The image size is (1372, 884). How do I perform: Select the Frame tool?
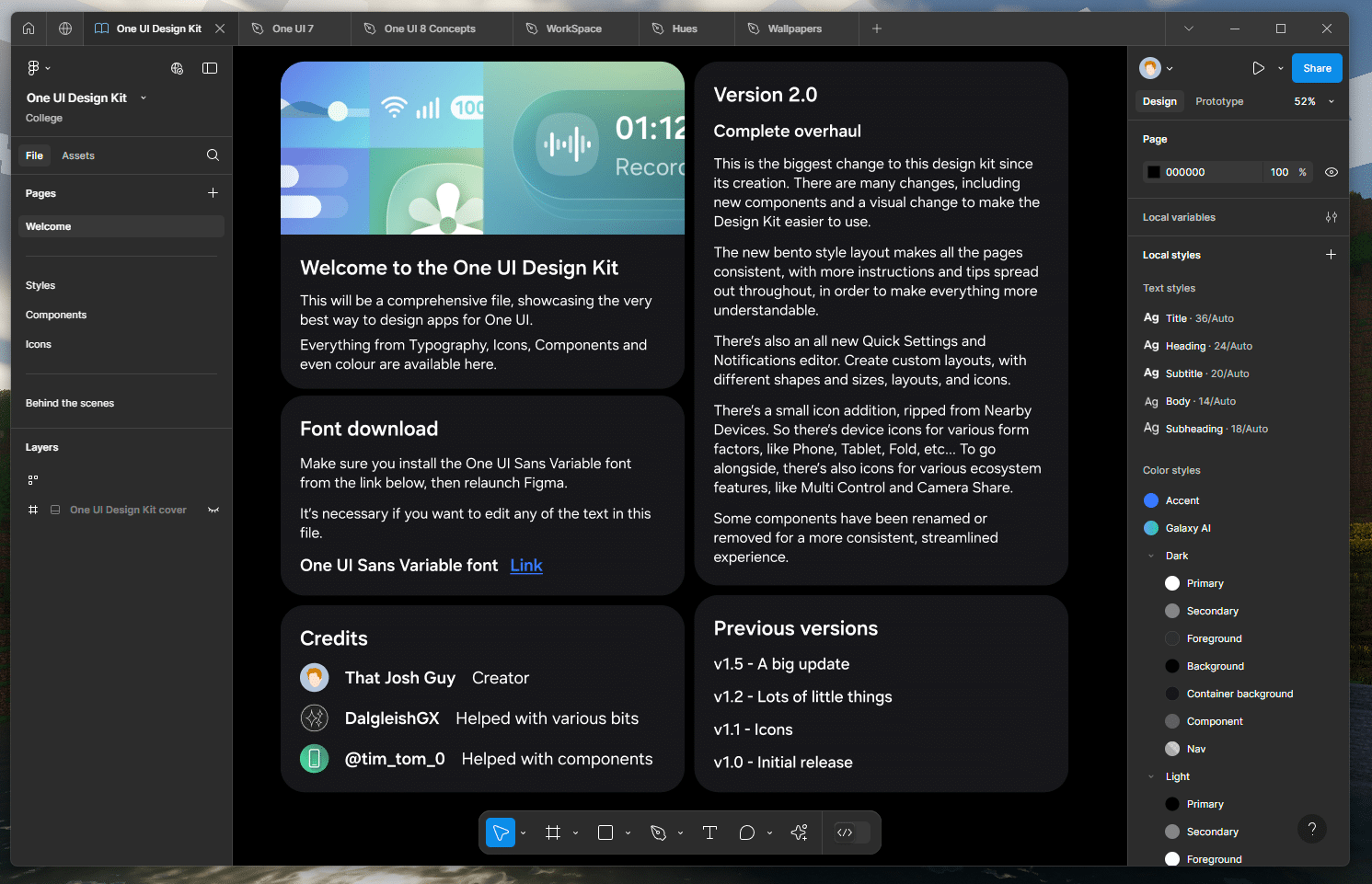coord(553,832)
